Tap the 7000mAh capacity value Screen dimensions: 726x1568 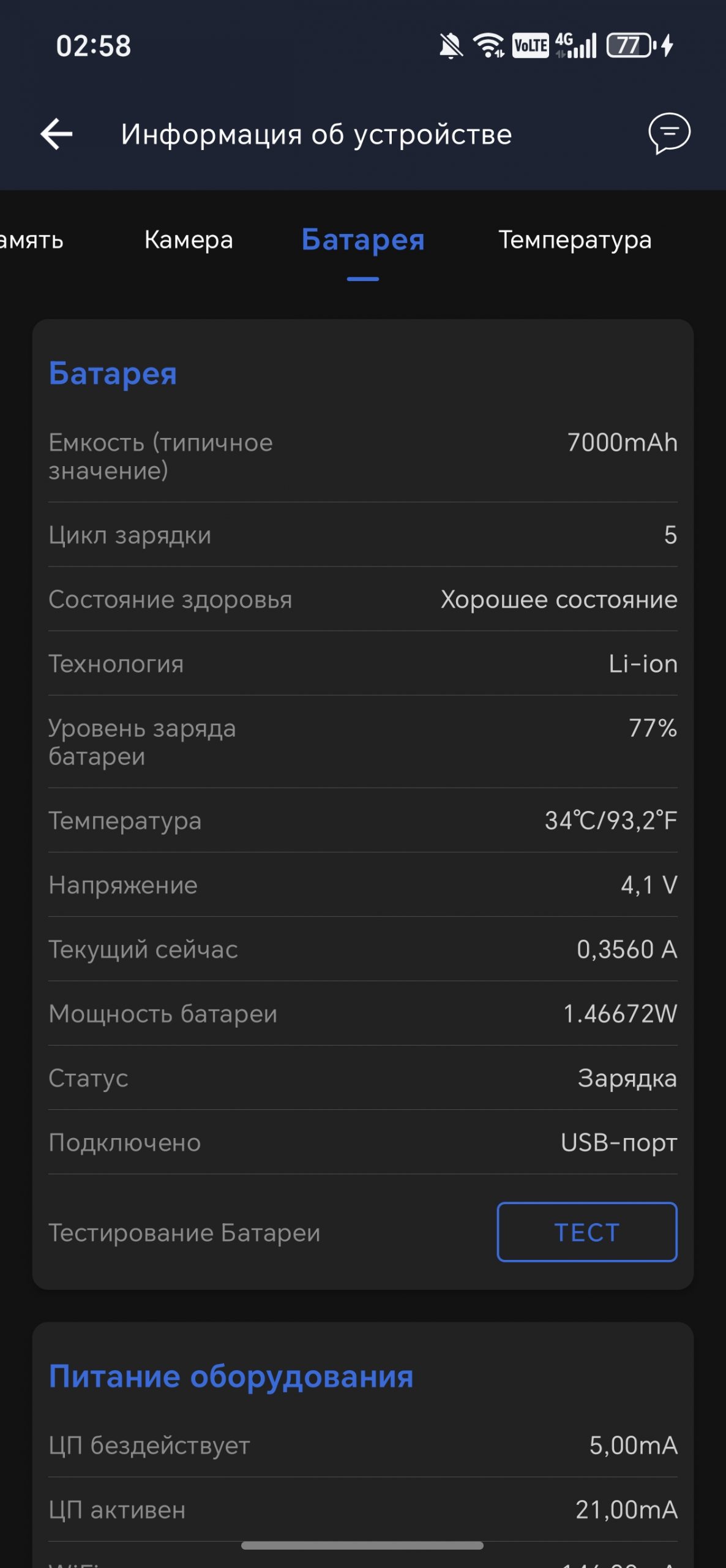coord(622,442)
